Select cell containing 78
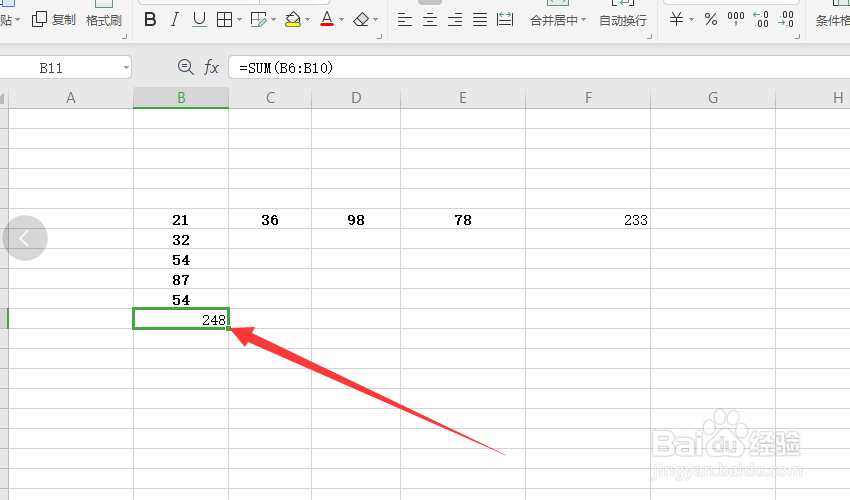Image resolution: width=850 pixels, height=500 pixels. 463,220
